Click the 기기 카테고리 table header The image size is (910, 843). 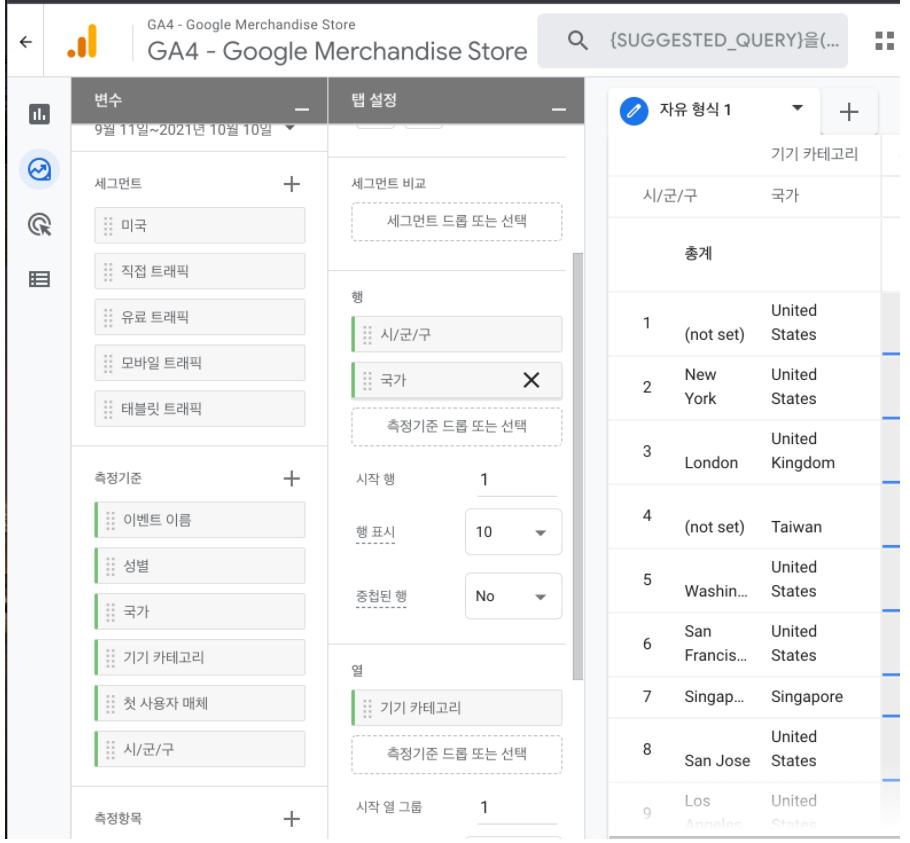pos(814,154)
